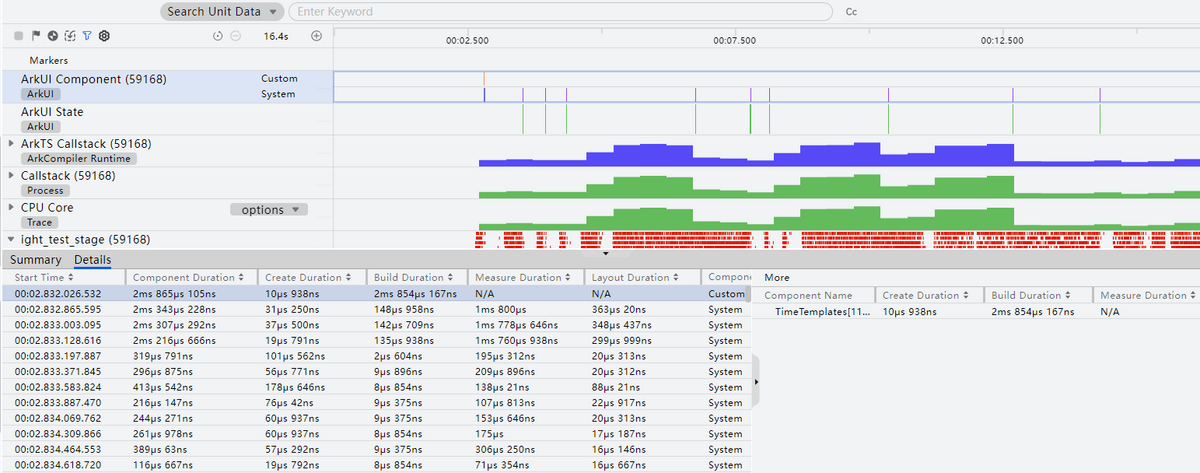
Task: Click the dashed selection-range icon
Action: pos(70,36)
